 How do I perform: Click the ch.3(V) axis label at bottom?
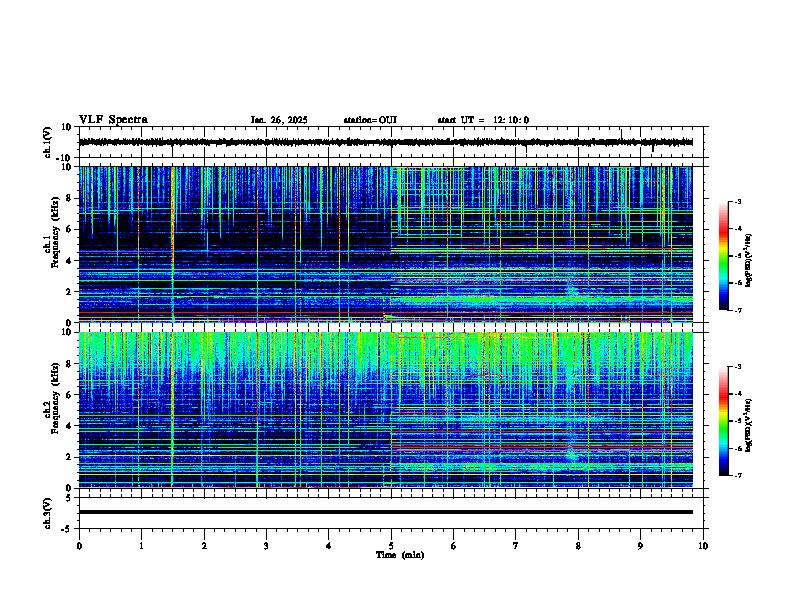click(x=48, y=513)
